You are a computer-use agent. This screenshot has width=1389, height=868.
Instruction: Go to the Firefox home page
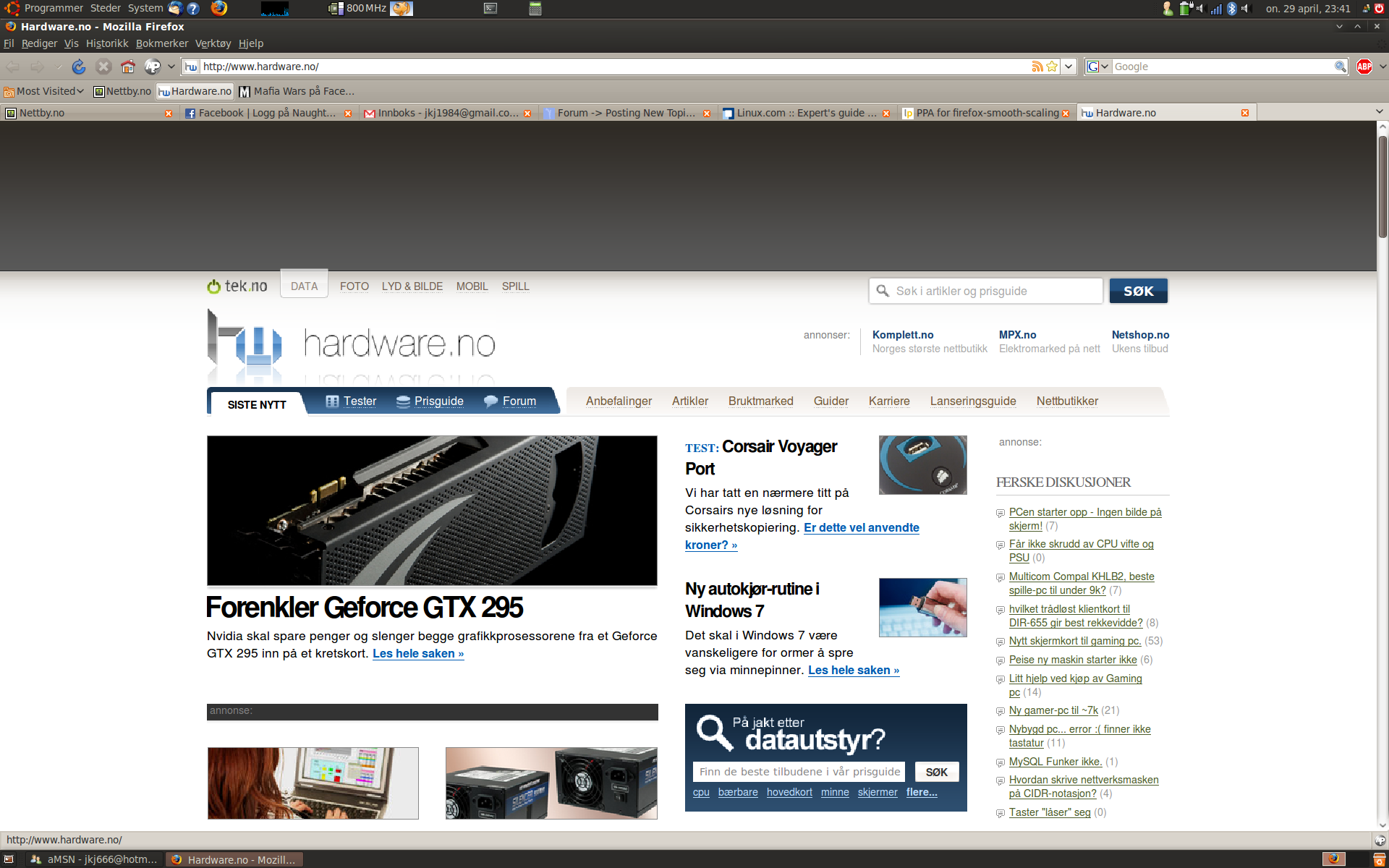pos(128,67)
